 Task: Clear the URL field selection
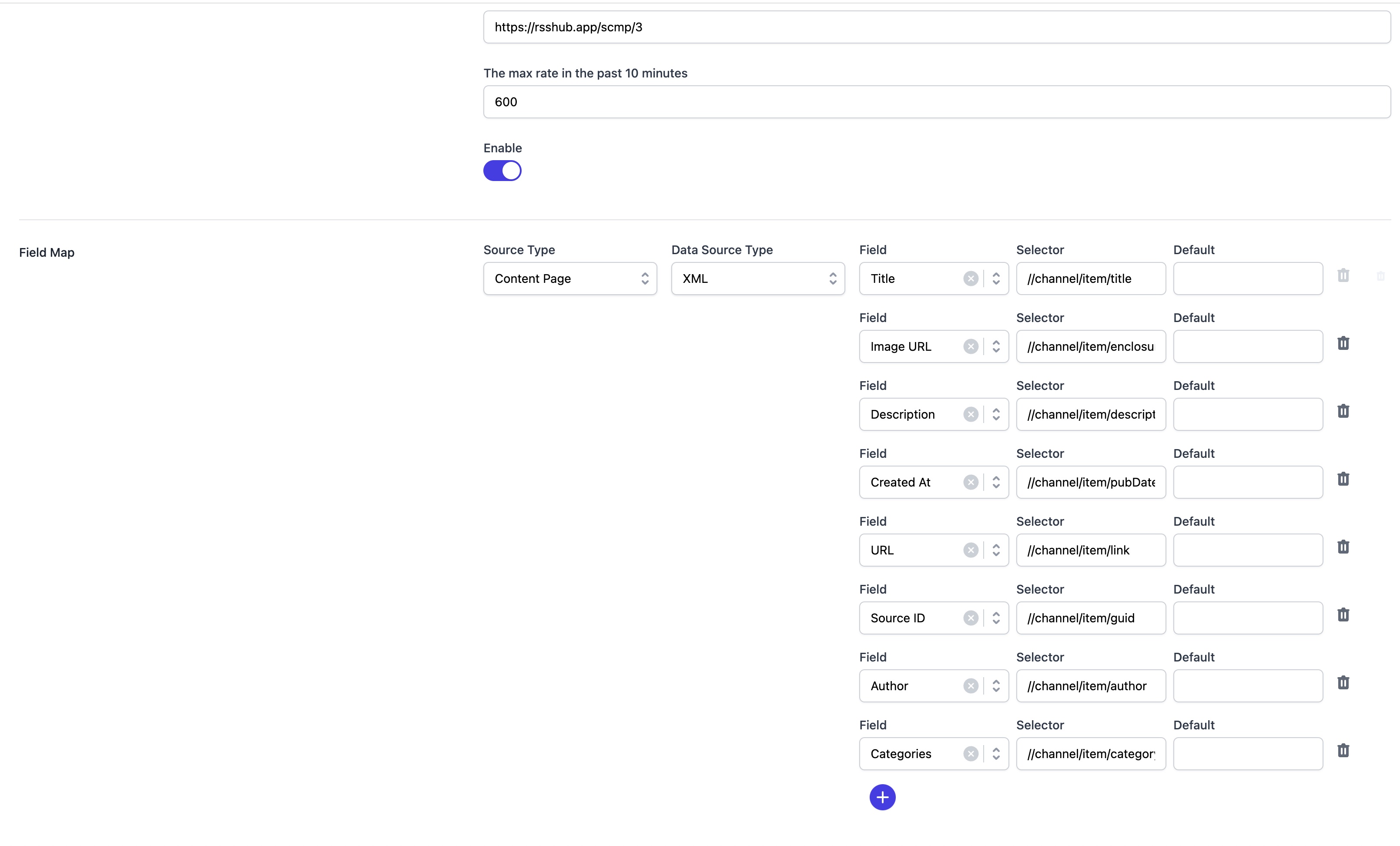[971, 550]
